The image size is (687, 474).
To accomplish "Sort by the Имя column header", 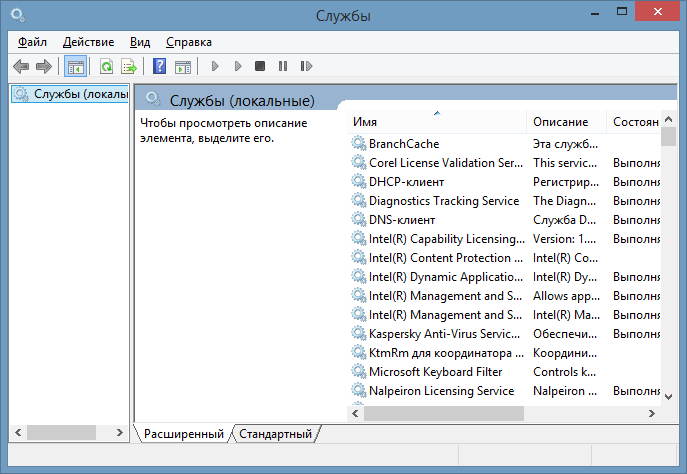I will point(438,122).
